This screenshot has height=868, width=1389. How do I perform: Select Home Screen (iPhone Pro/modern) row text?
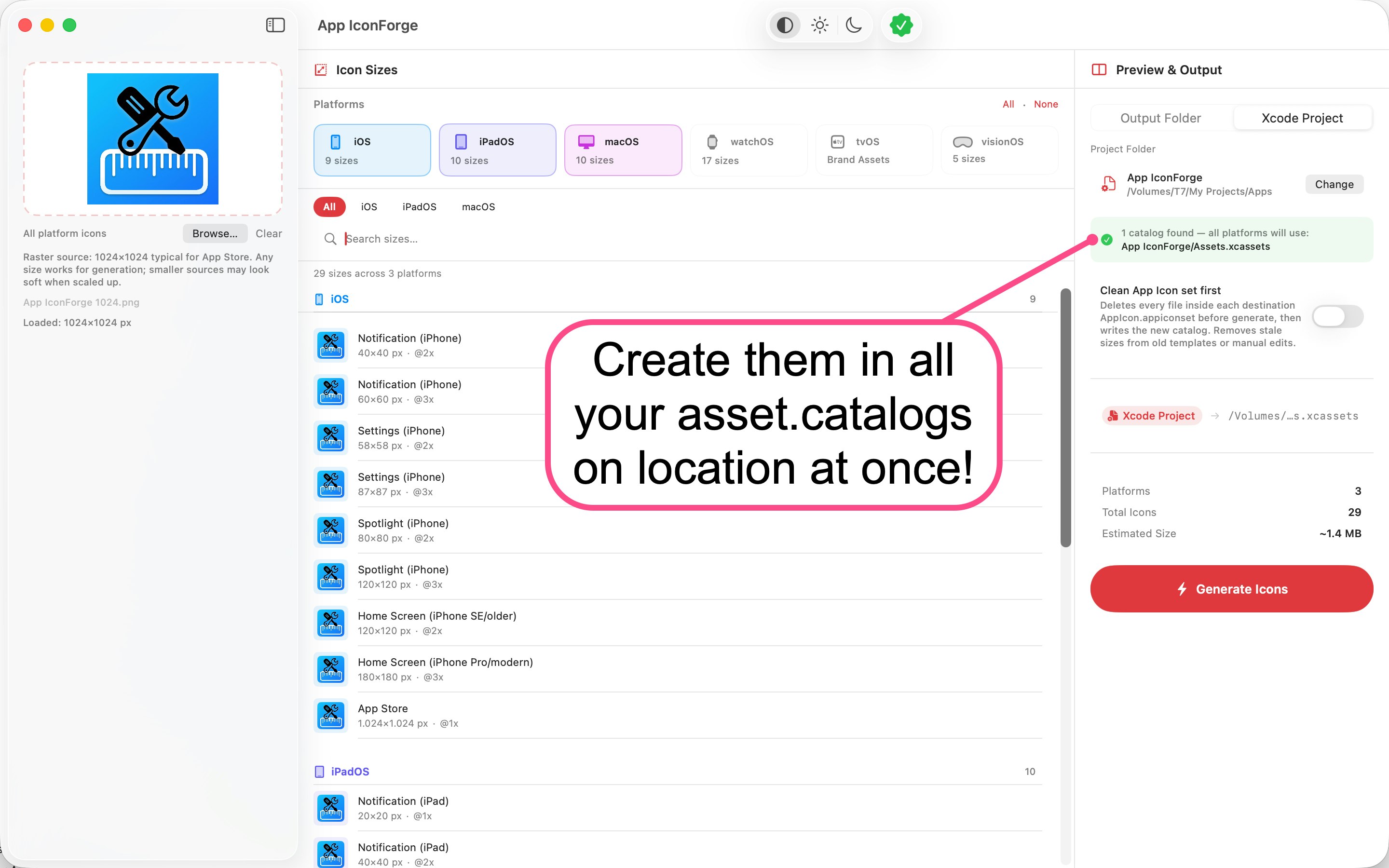[x=446, y=663]
